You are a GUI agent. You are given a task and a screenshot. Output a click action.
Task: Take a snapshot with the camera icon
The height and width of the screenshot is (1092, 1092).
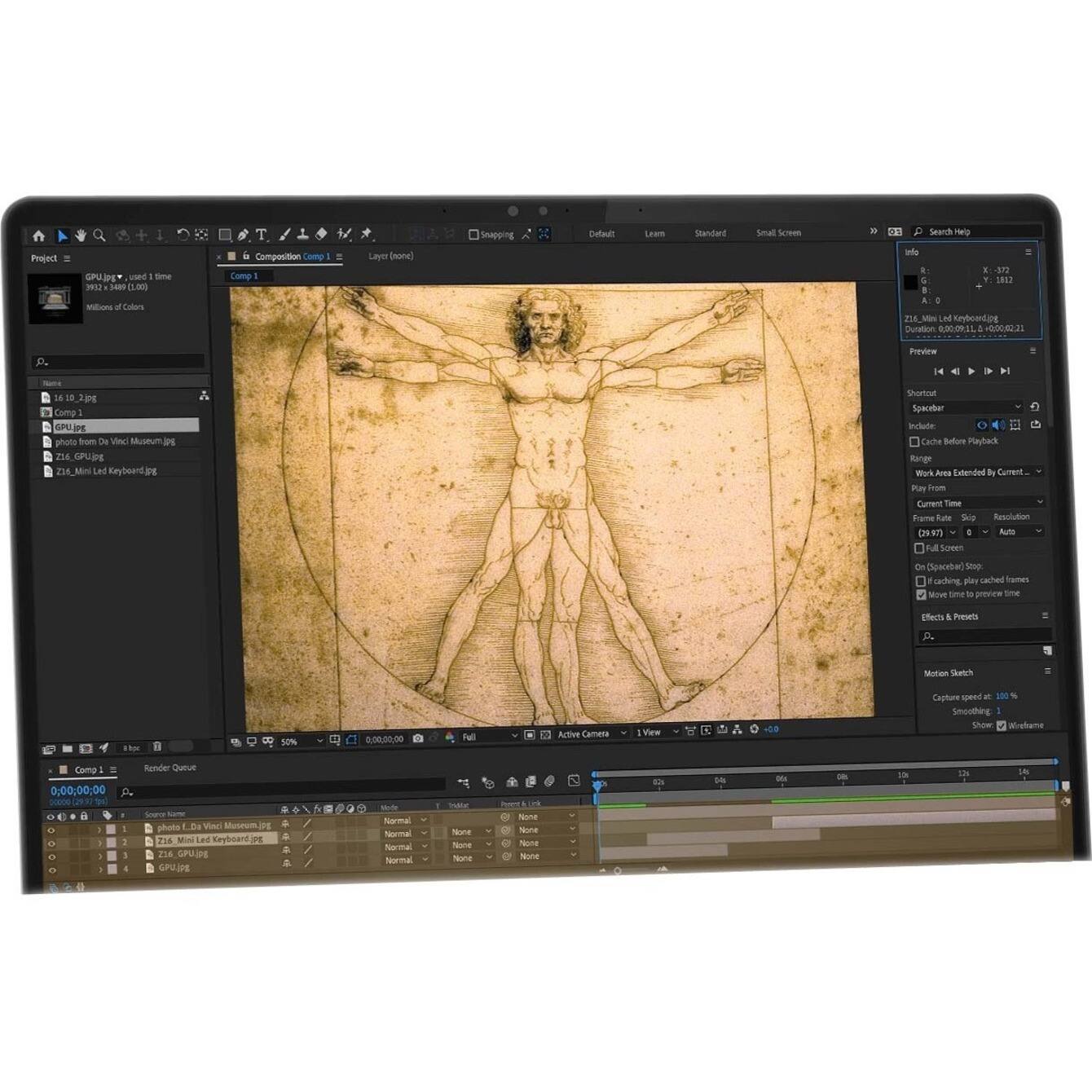418,738
